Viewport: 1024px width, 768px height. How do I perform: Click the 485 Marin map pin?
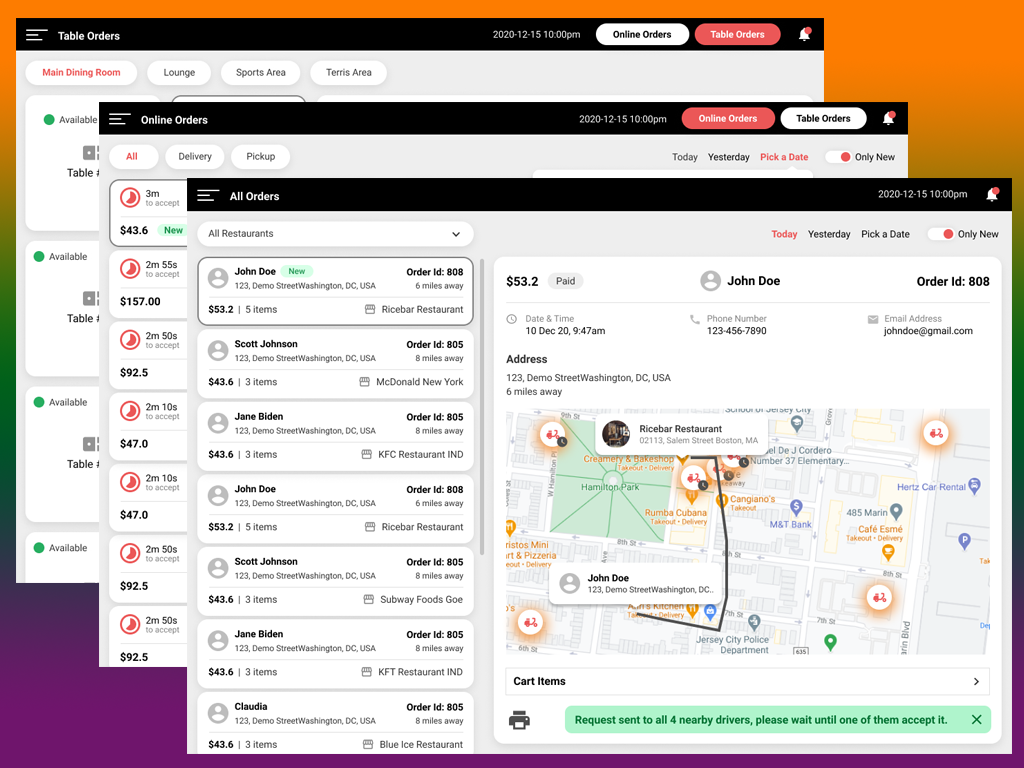click(x=896, y=511)
